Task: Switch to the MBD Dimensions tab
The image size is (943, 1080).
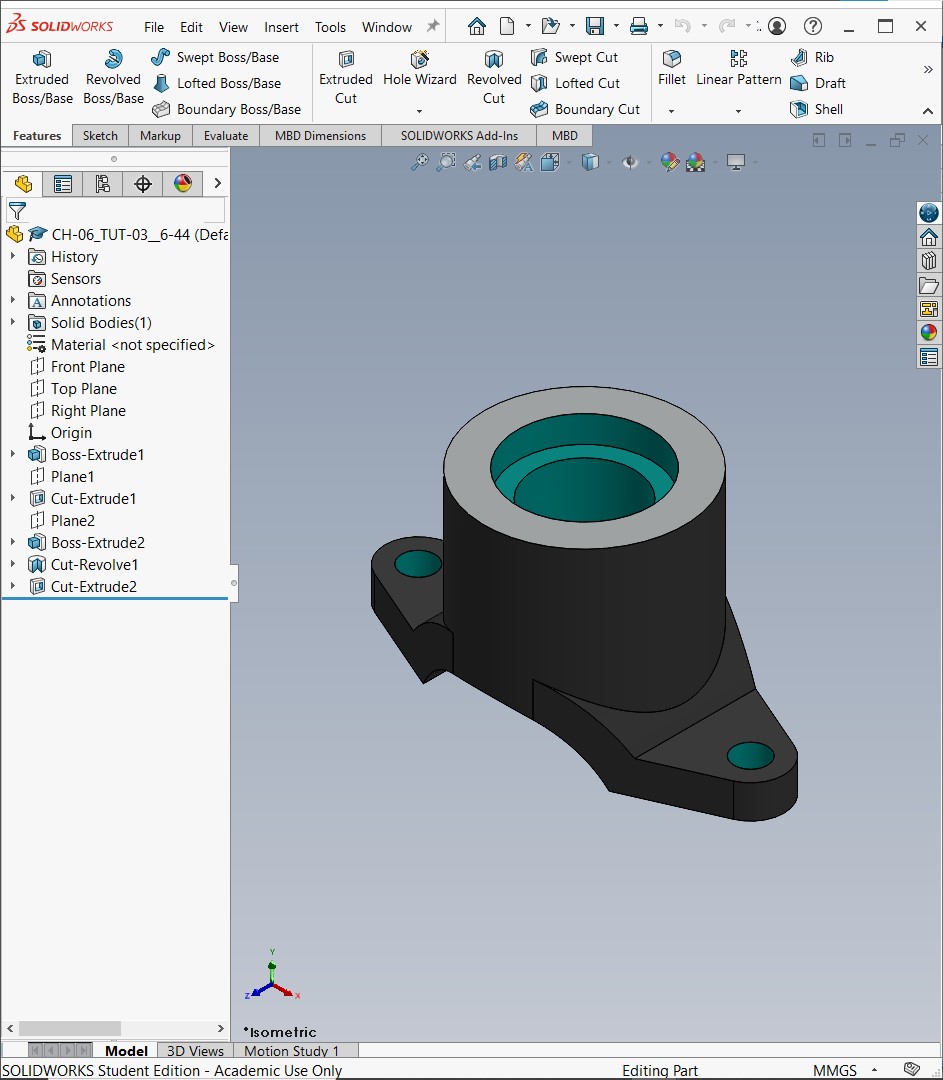Action: [320, 136]
